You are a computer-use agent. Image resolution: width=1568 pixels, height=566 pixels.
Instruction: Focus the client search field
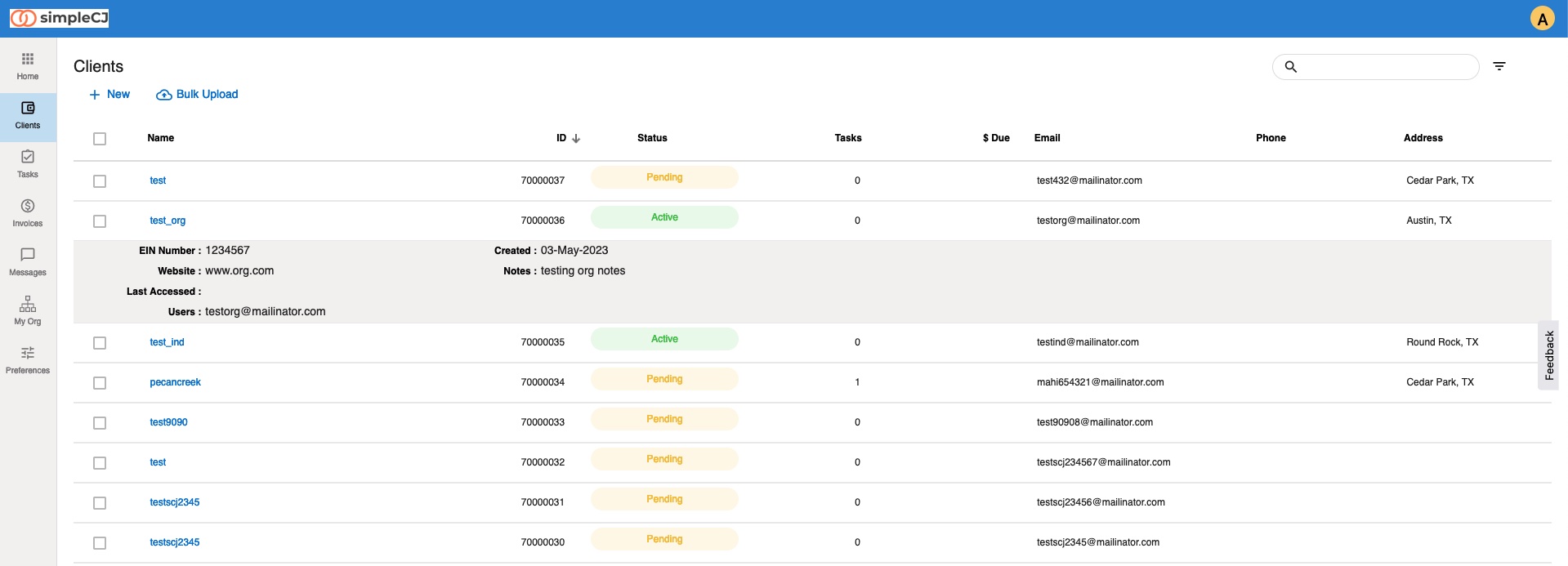pos(1386,67)
